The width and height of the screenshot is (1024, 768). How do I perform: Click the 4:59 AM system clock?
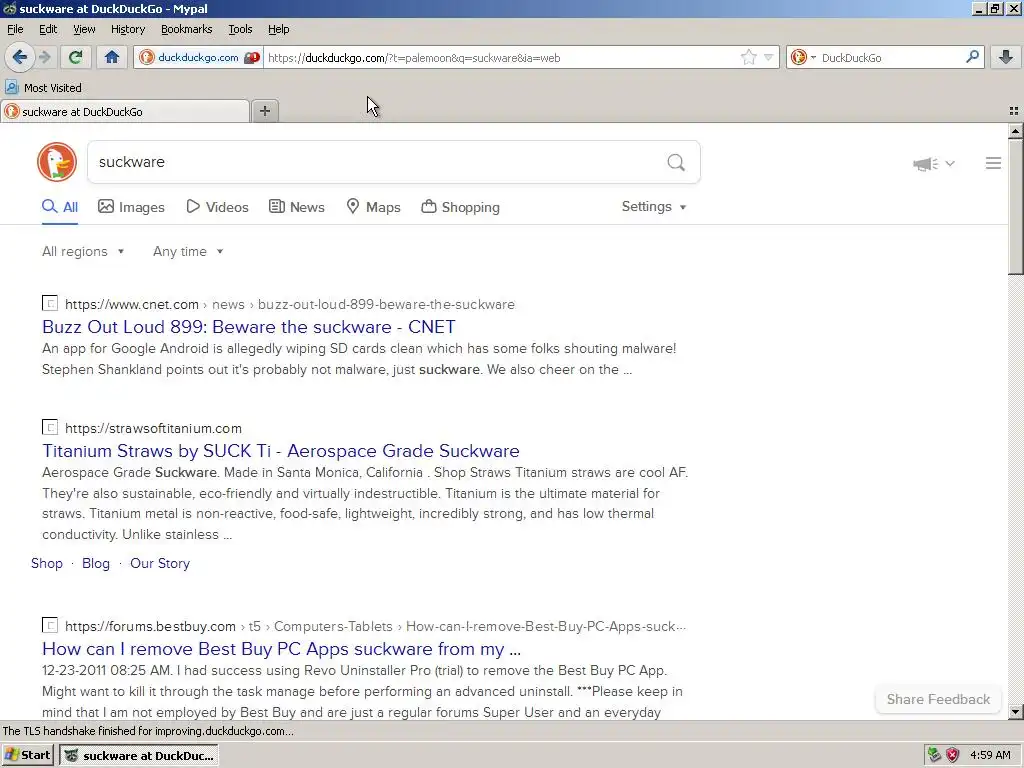(x=990, y=755)
